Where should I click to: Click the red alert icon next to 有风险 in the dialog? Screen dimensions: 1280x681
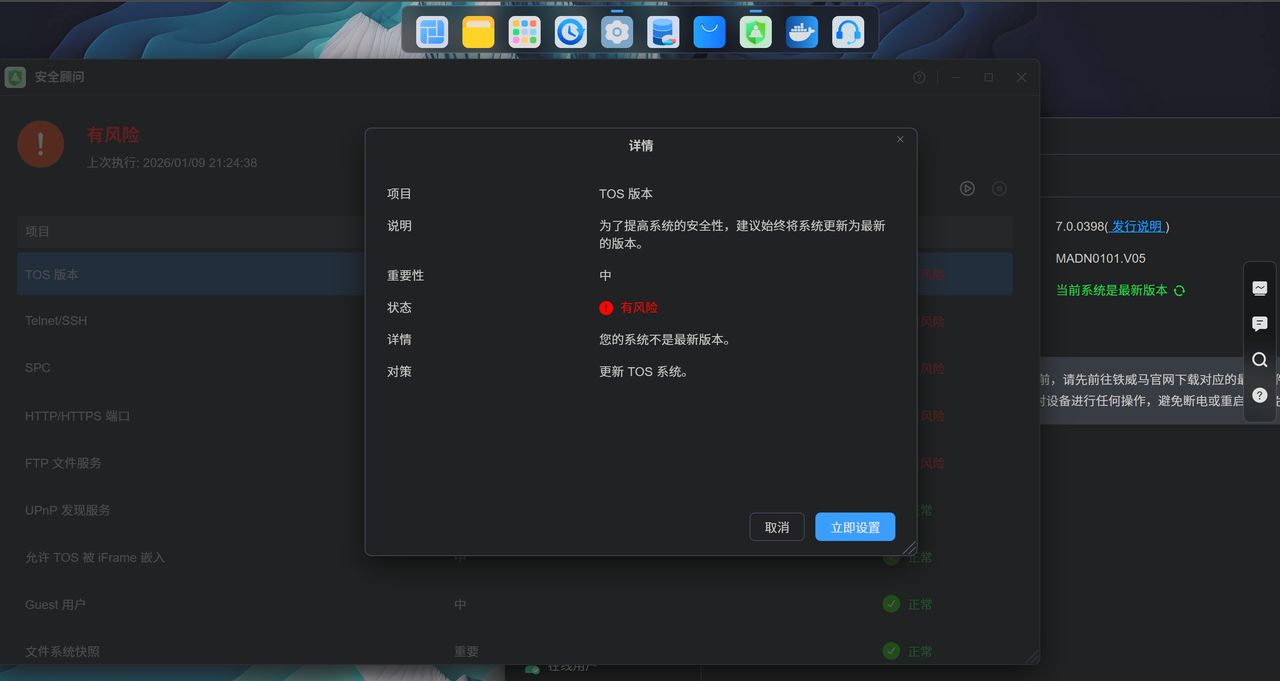tap(606, 308)
